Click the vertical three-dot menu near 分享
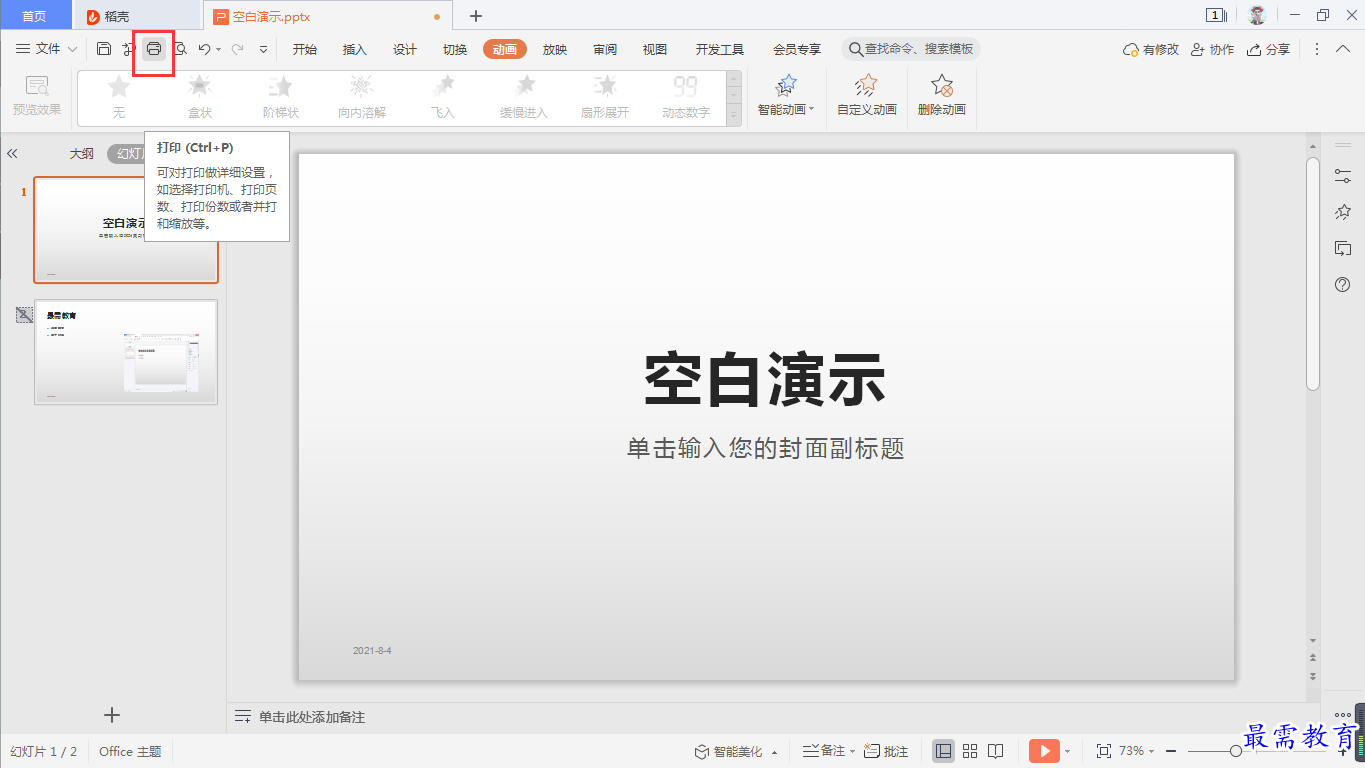 point(1316,49)
